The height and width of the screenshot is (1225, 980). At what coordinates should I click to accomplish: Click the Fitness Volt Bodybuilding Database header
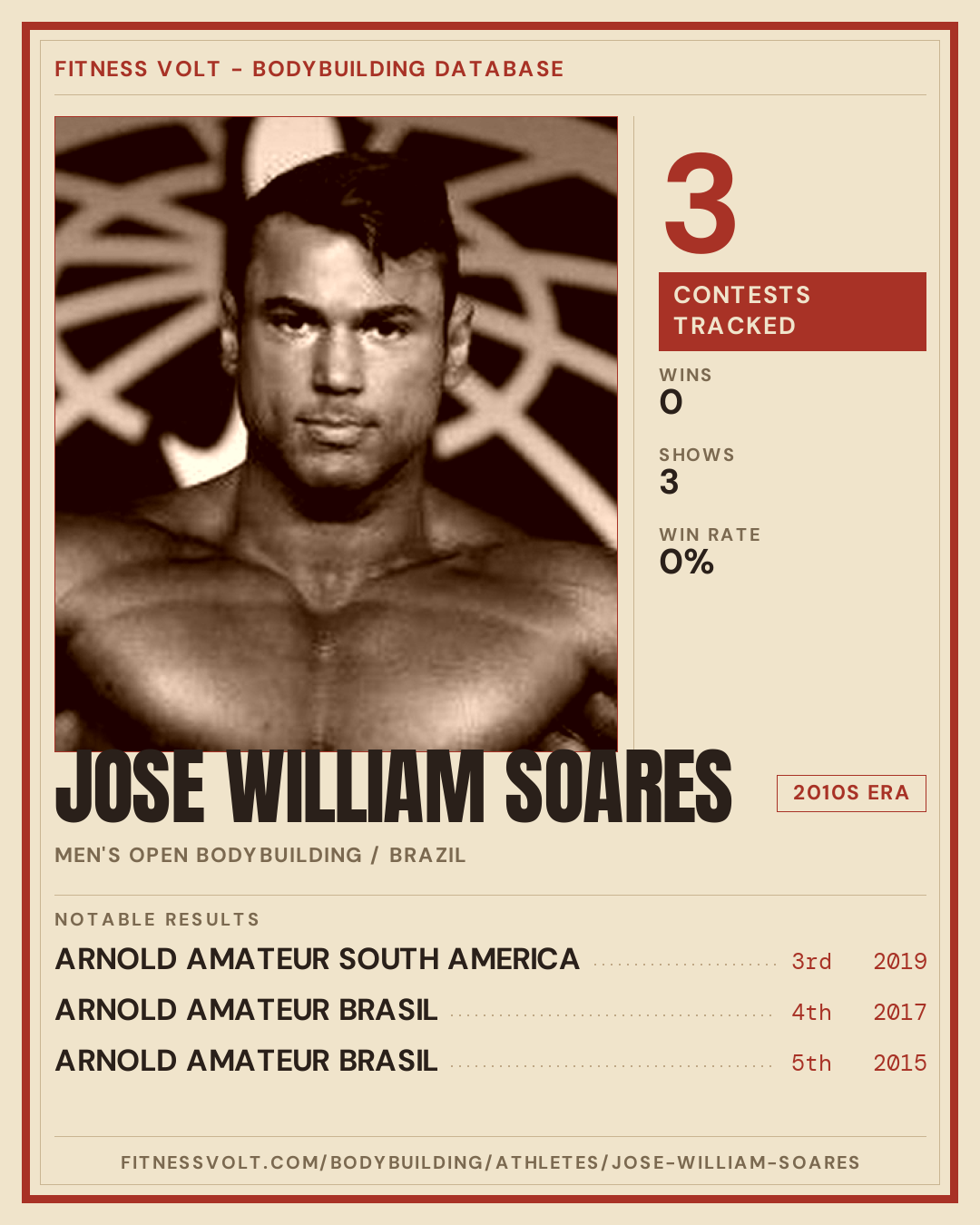[309, 69]
